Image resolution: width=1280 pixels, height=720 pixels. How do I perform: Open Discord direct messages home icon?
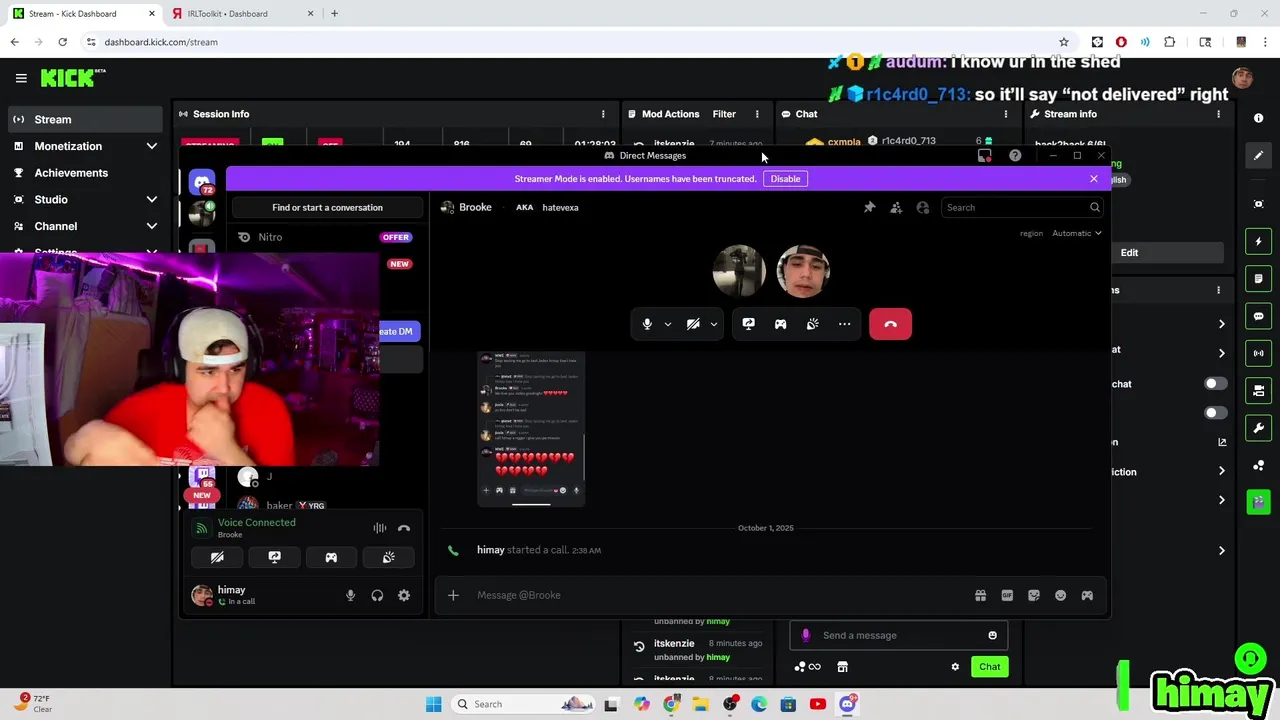203,182
